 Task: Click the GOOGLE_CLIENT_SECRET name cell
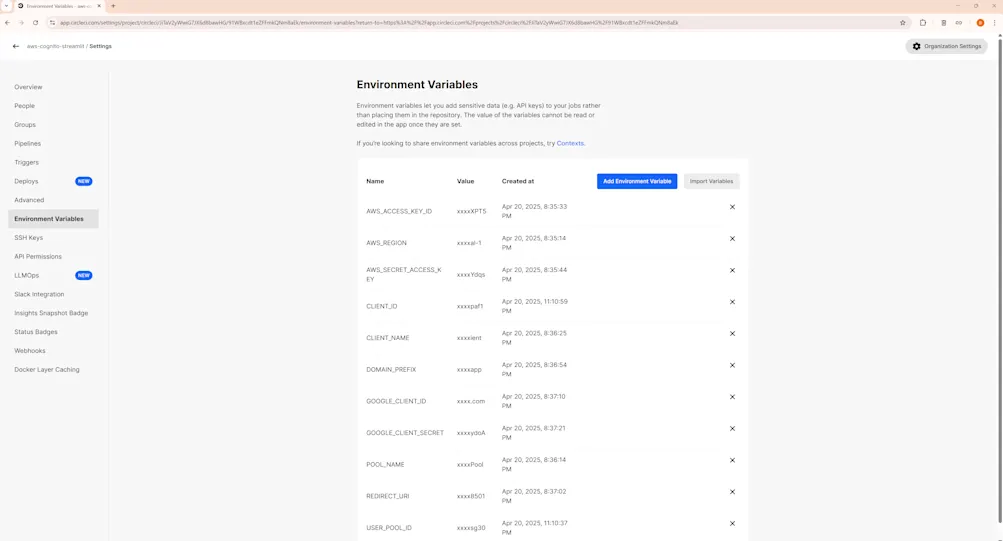[x=405, y=433]
